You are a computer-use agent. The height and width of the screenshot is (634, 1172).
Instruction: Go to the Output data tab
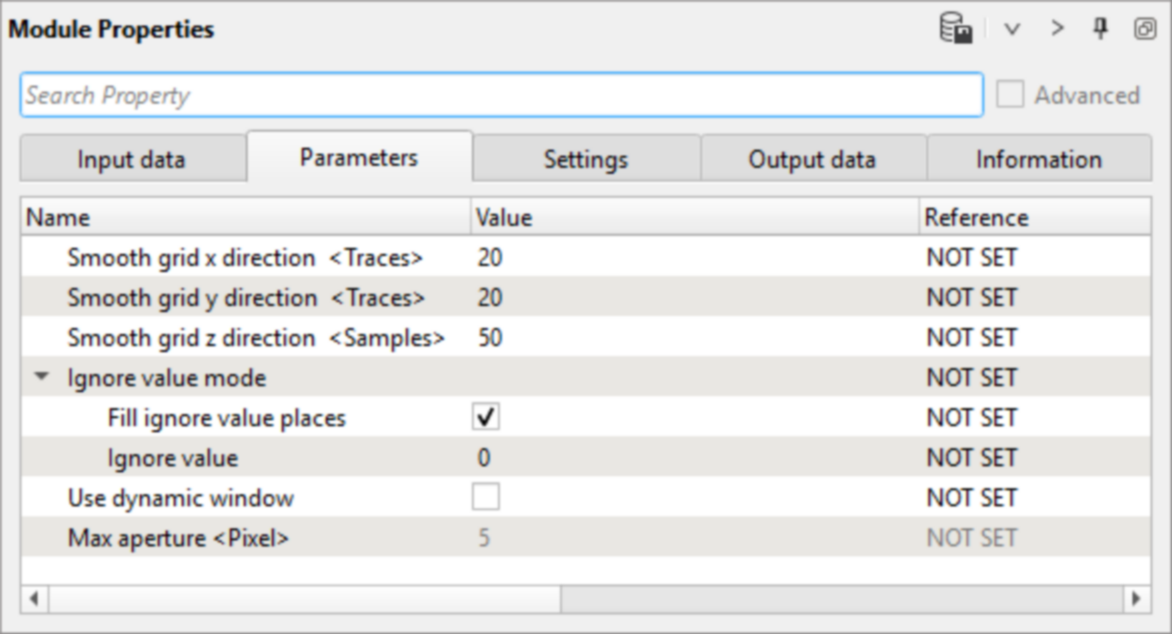click(x=812, y=160)
